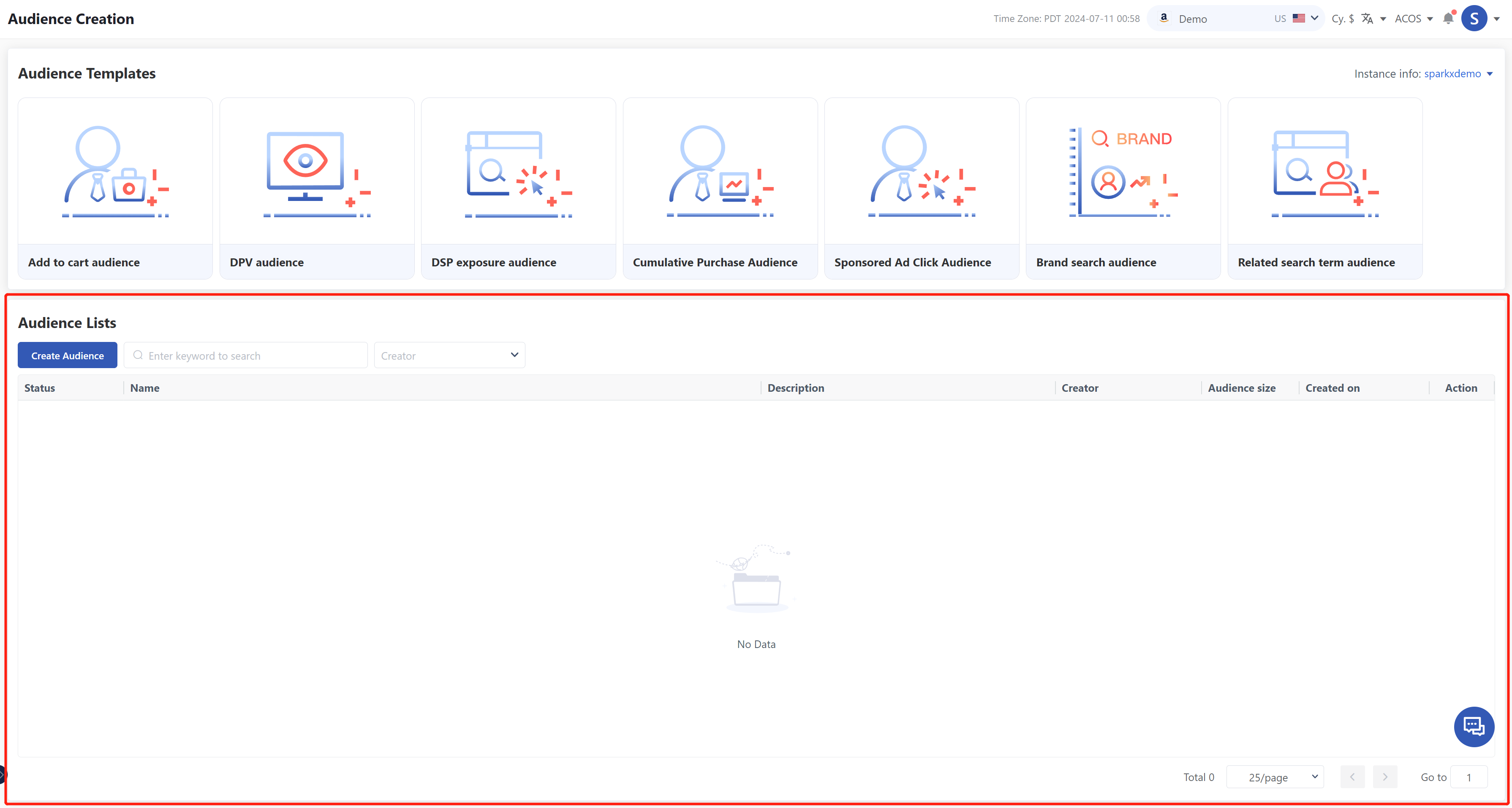Choose the Cumulative Purchase Audience template icon
Viewport: 1512px width, 808px height.
pos(720,171)
